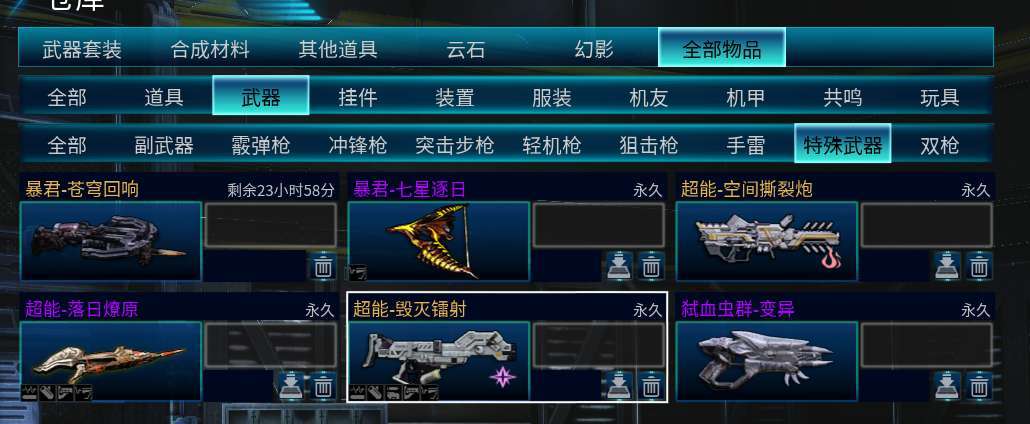
Task: Open the 云石 tab
Action: click(x=466, y=49)
